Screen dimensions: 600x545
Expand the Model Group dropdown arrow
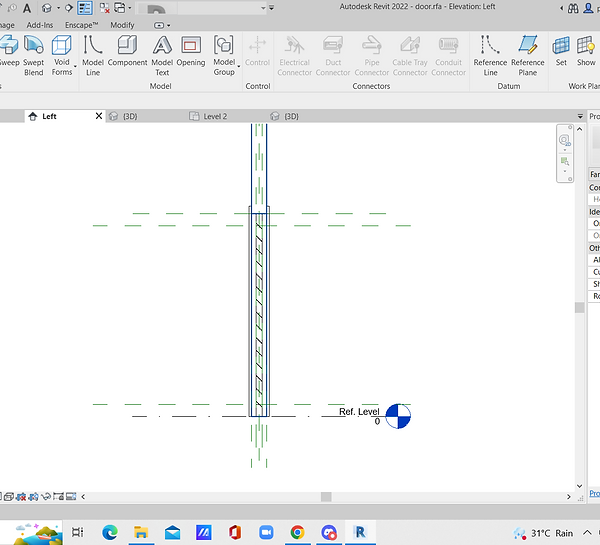point(239,67)
